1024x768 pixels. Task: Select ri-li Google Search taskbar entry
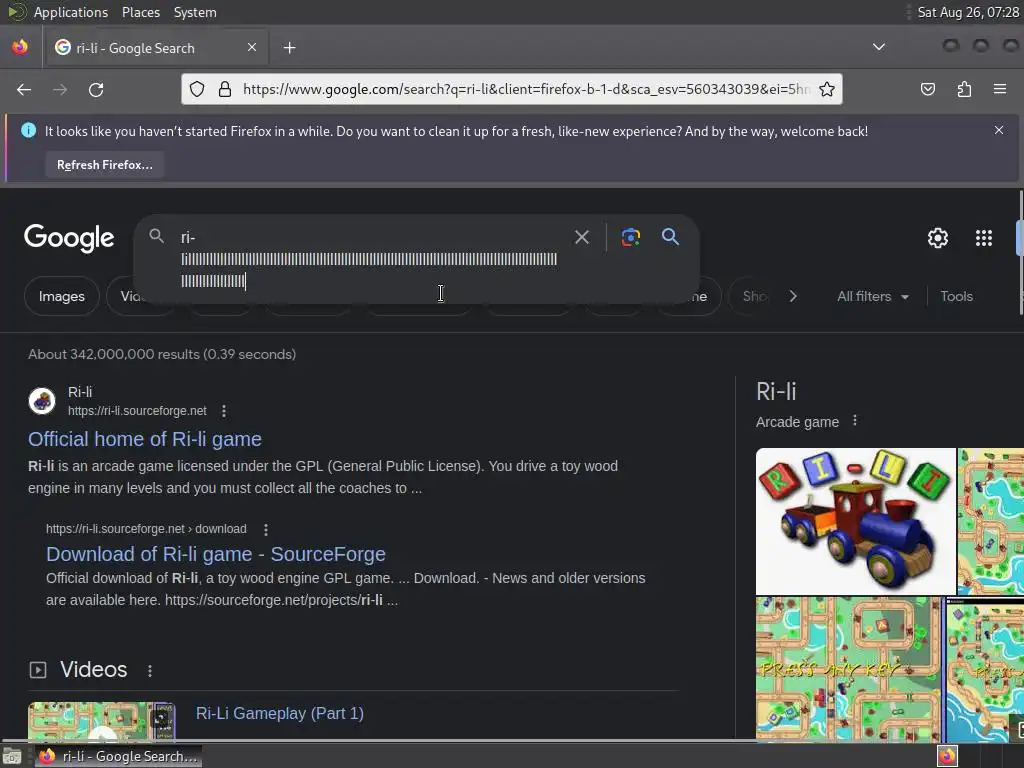118,756
